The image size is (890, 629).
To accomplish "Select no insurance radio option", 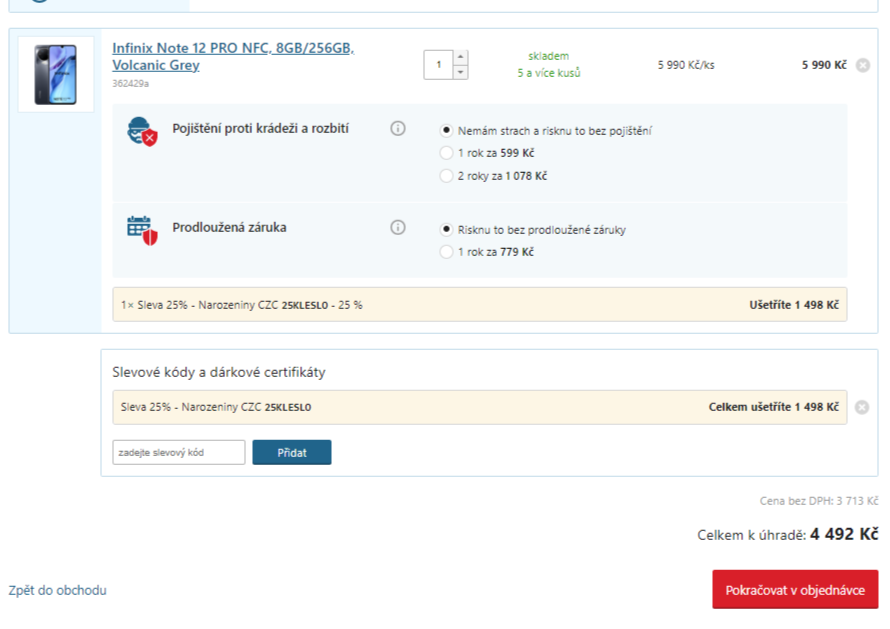I will click(446, 131).
